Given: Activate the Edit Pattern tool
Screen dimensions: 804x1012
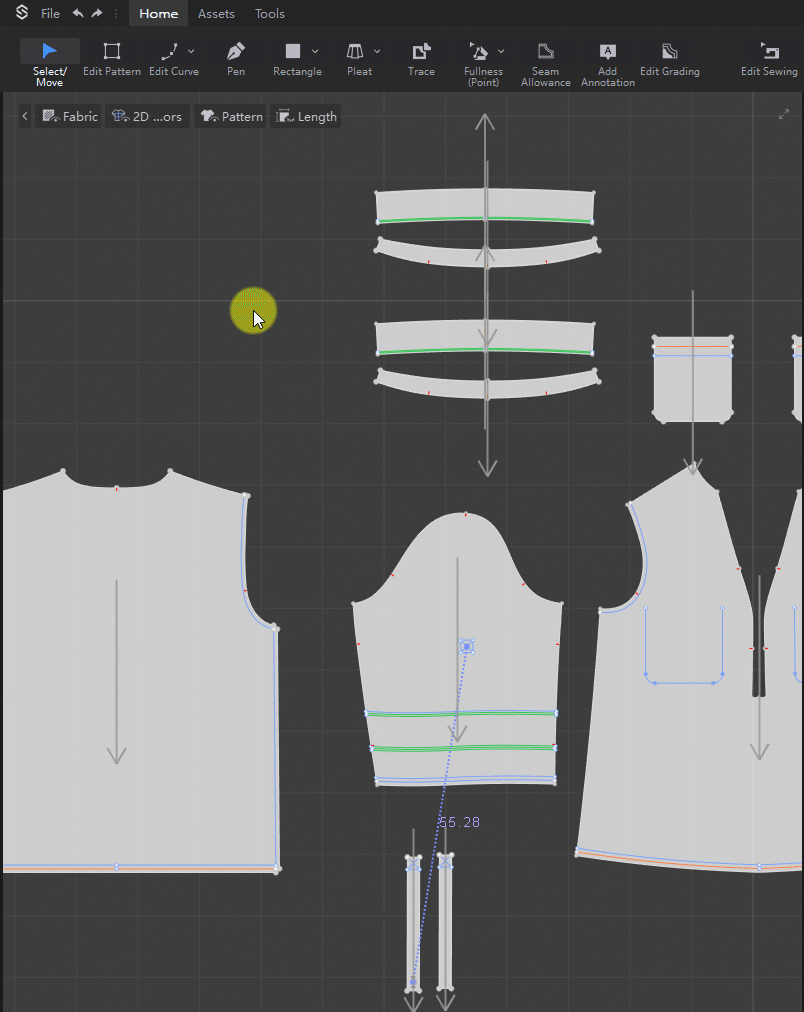Looking at the screenshot, I should coord(112,61).
